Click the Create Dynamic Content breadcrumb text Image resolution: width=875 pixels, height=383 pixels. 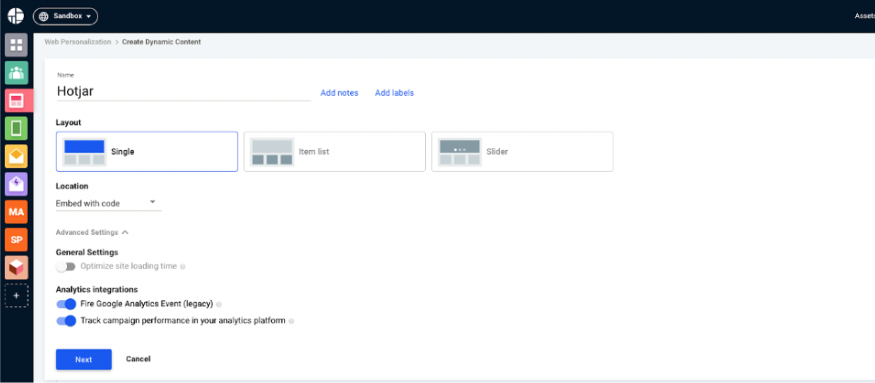161,42
